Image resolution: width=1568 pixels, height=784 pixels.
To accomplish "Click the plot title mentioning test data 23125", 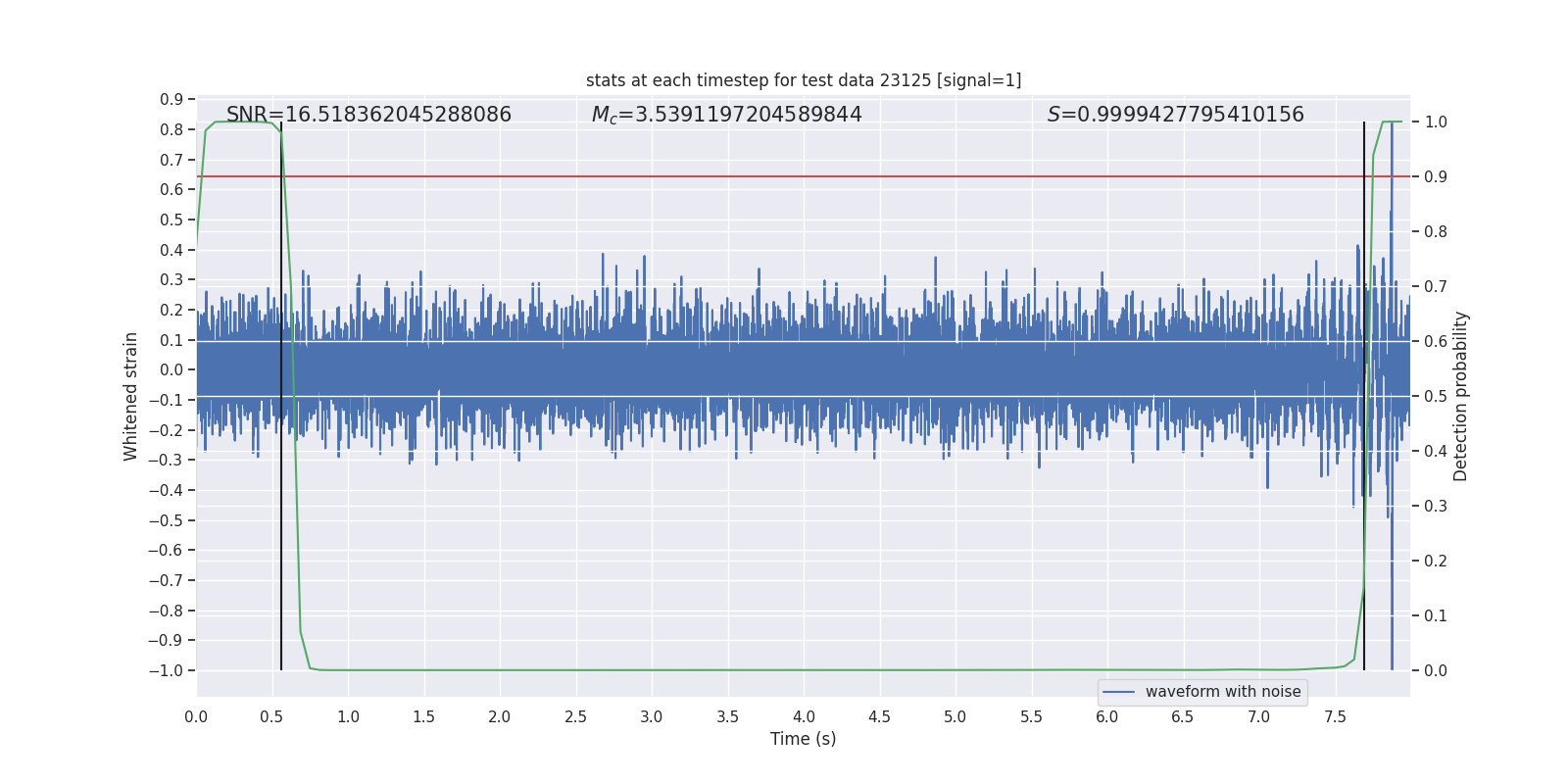I will (803, 80).
